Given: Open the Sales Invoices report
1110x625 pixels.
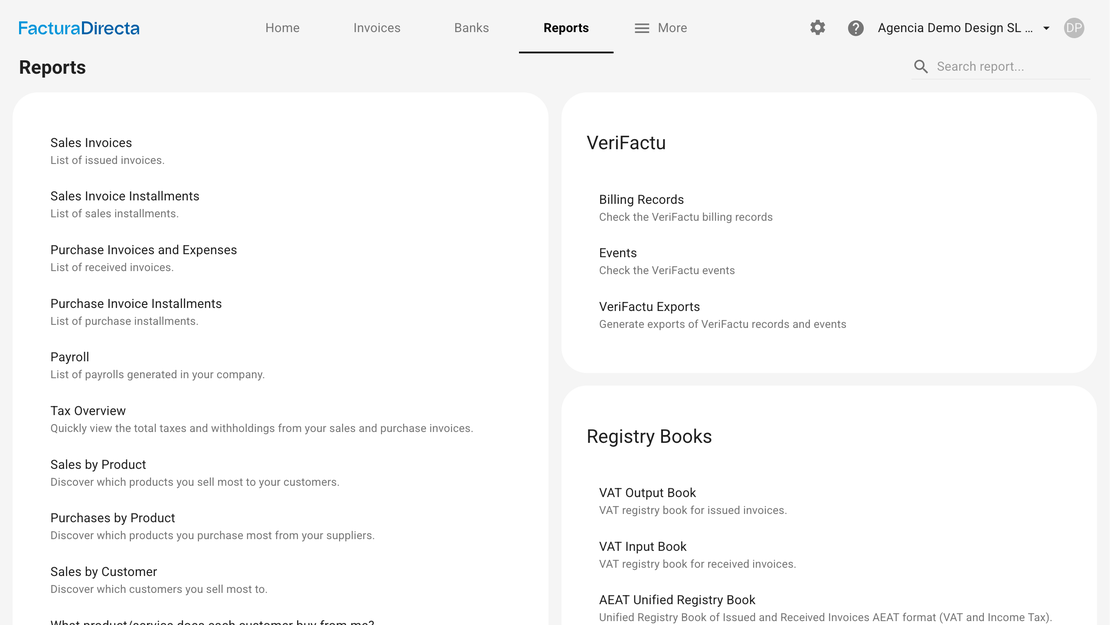Looking at the screenshot, I should 91,143.
